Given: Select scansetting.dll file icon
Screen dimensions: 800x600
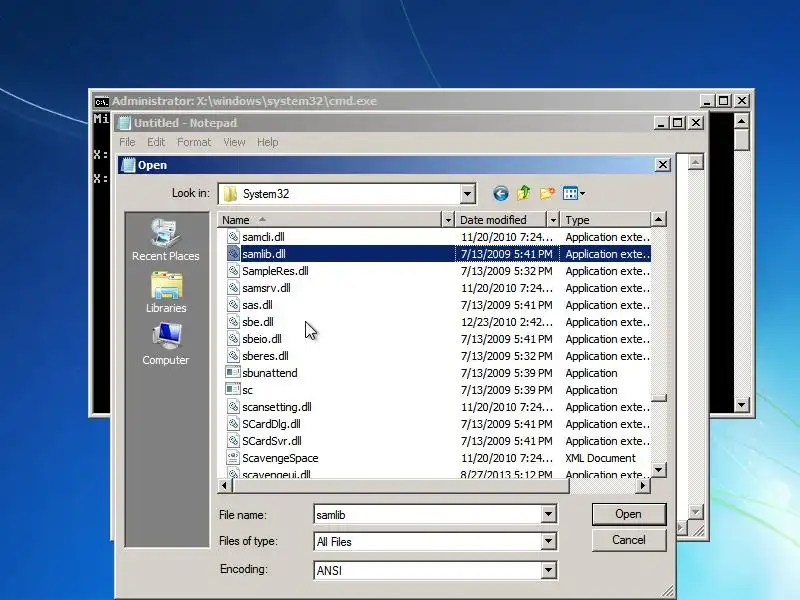Looking at the screenshot, I should 233,407.
